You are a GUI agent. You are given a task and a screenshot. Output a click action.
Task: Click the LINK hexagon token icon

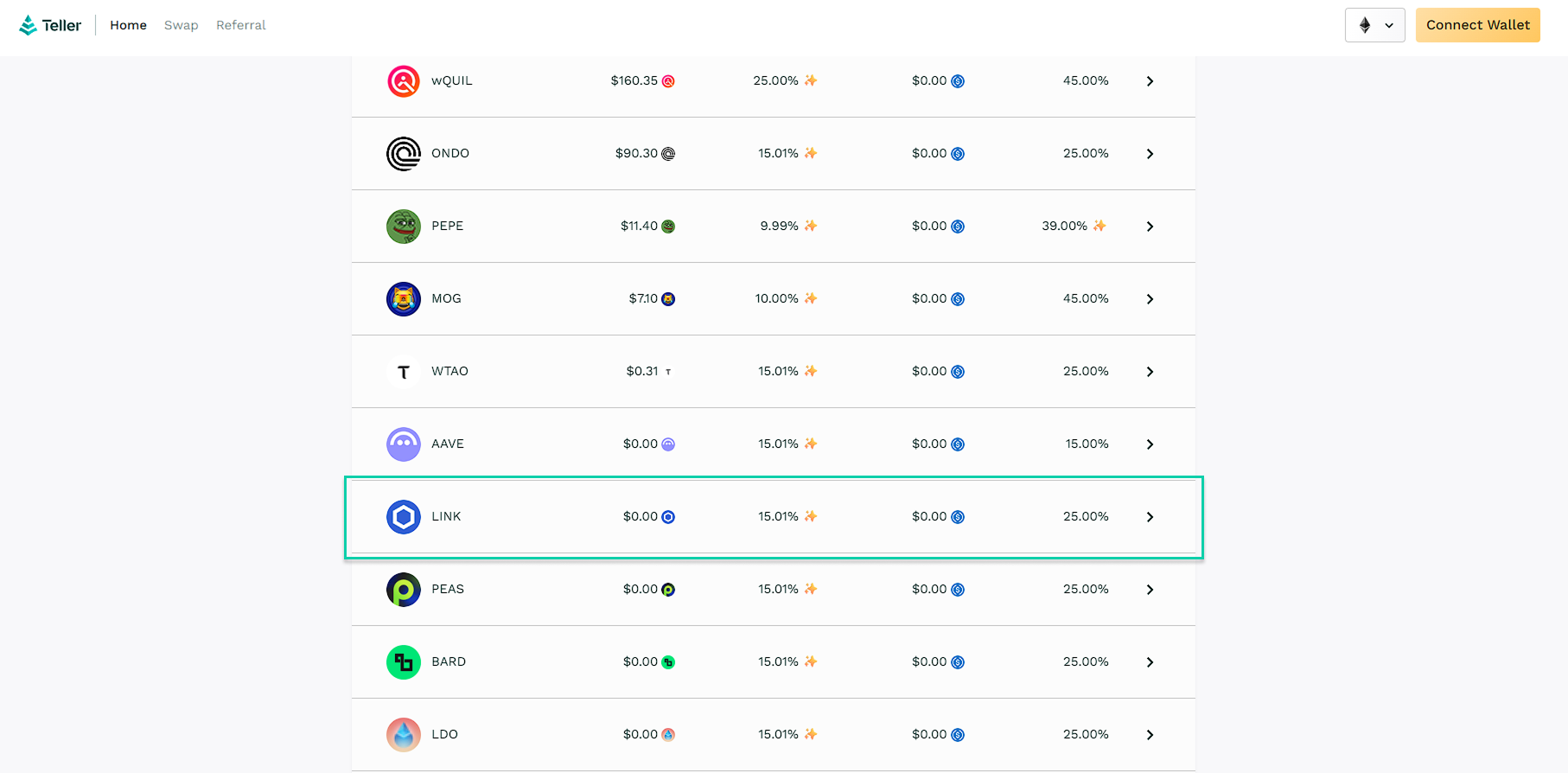tap(403, 517)
